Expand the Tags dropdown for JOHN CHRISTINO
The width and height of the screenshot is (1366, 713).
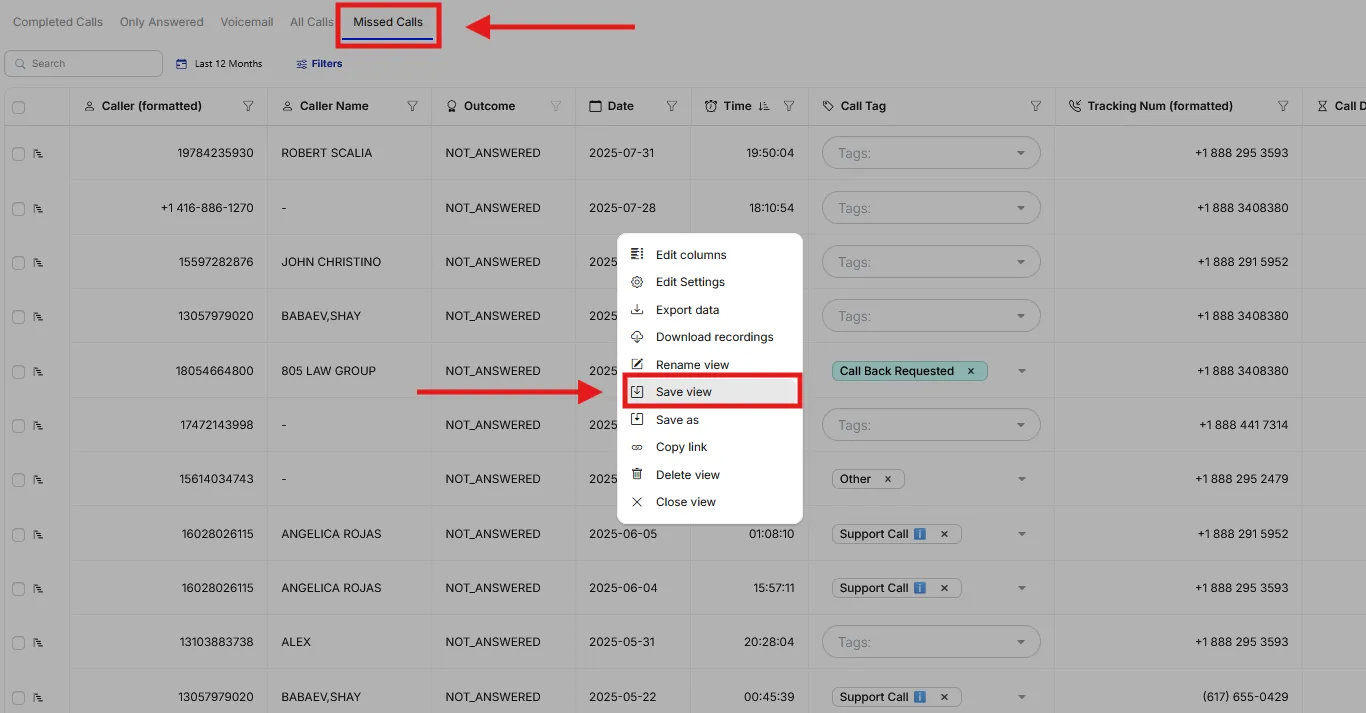point(931,262)
